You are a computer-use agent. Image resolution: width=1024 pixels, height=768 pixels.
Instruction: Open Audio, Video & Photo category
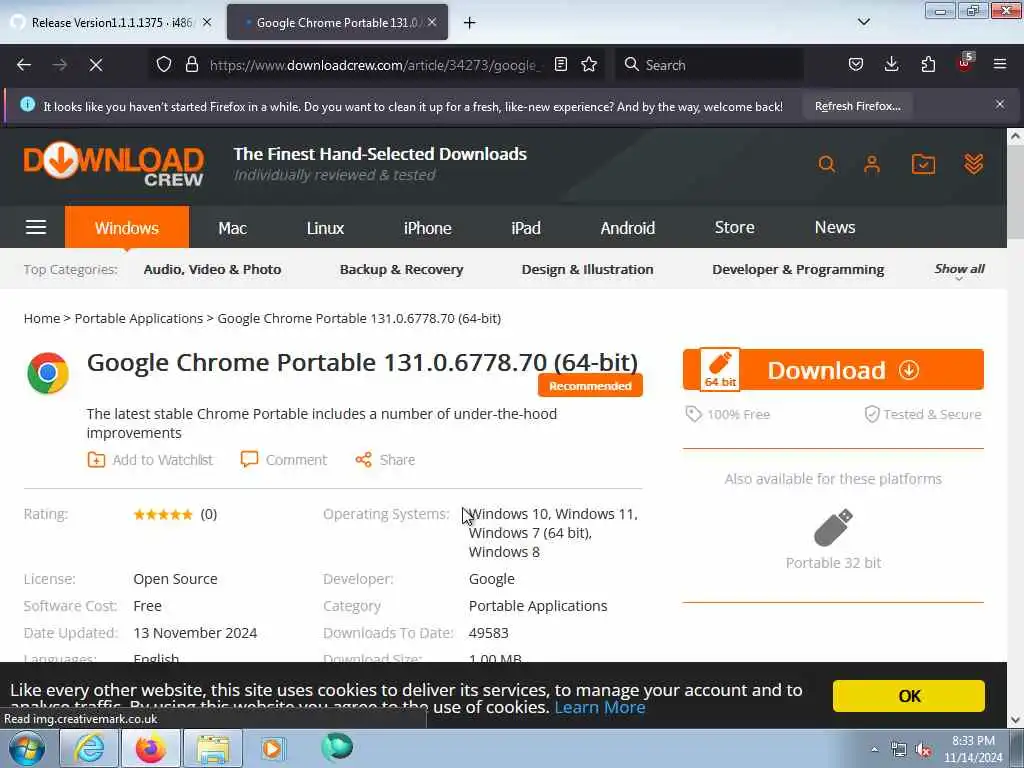212,269
